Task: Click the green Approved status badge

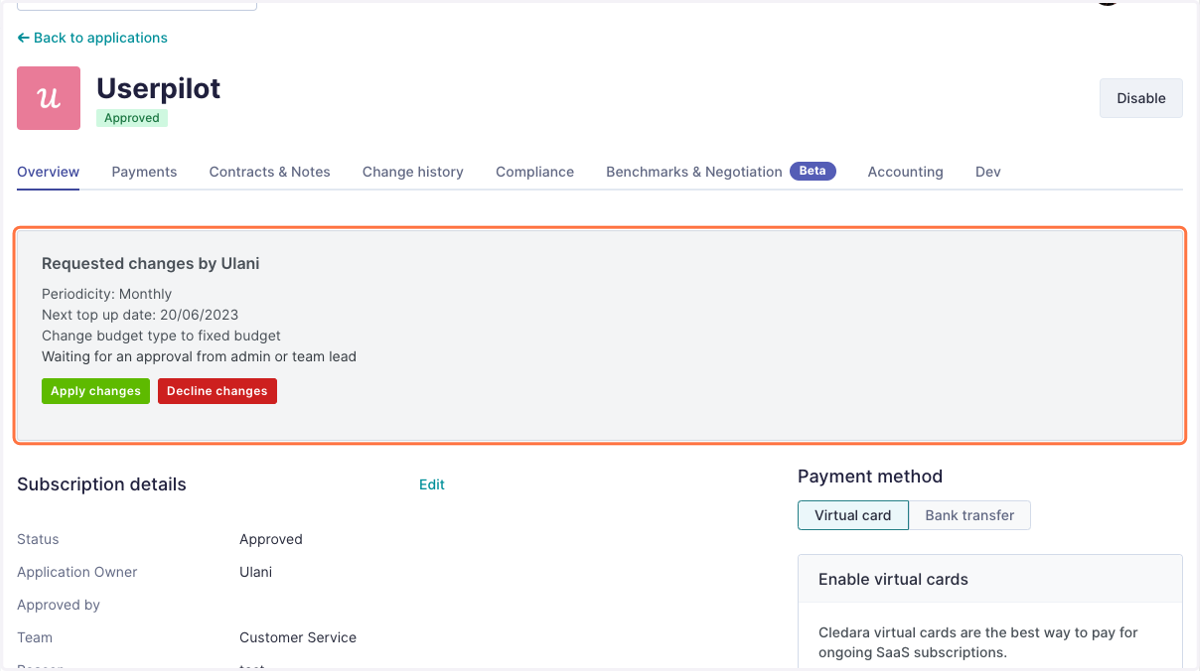Action: pos(132,118)
